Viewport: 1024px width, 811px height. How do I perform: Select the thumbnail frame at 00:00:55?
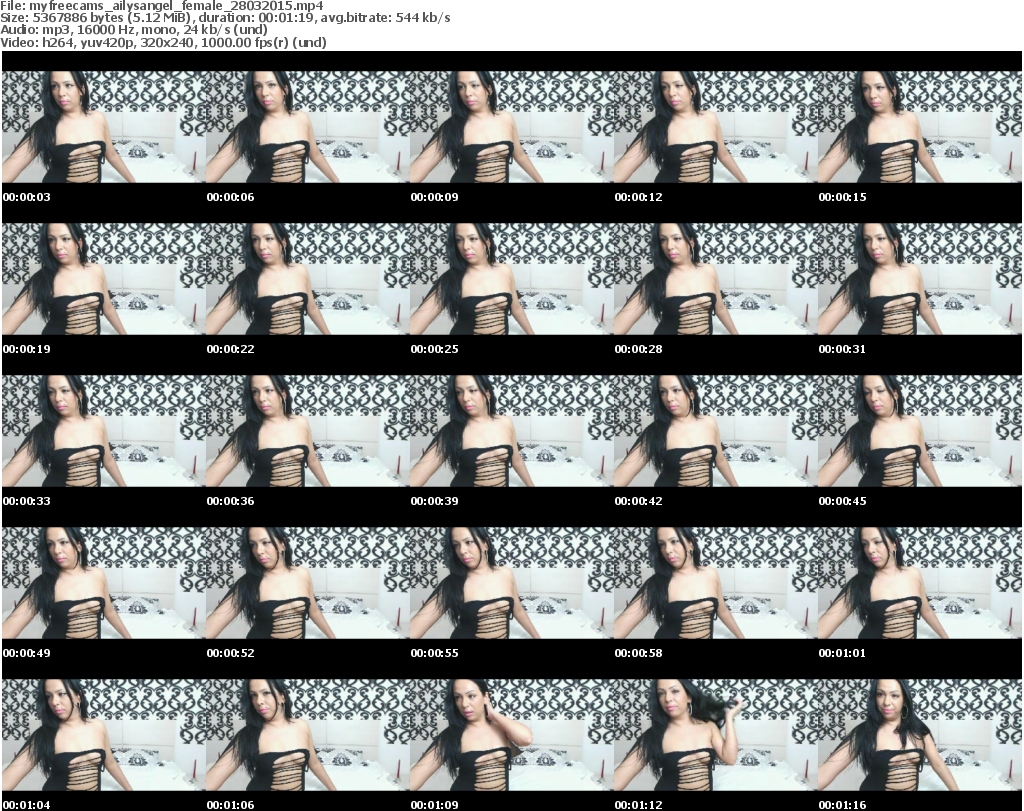pyautogui.click(x=512, y=583)
